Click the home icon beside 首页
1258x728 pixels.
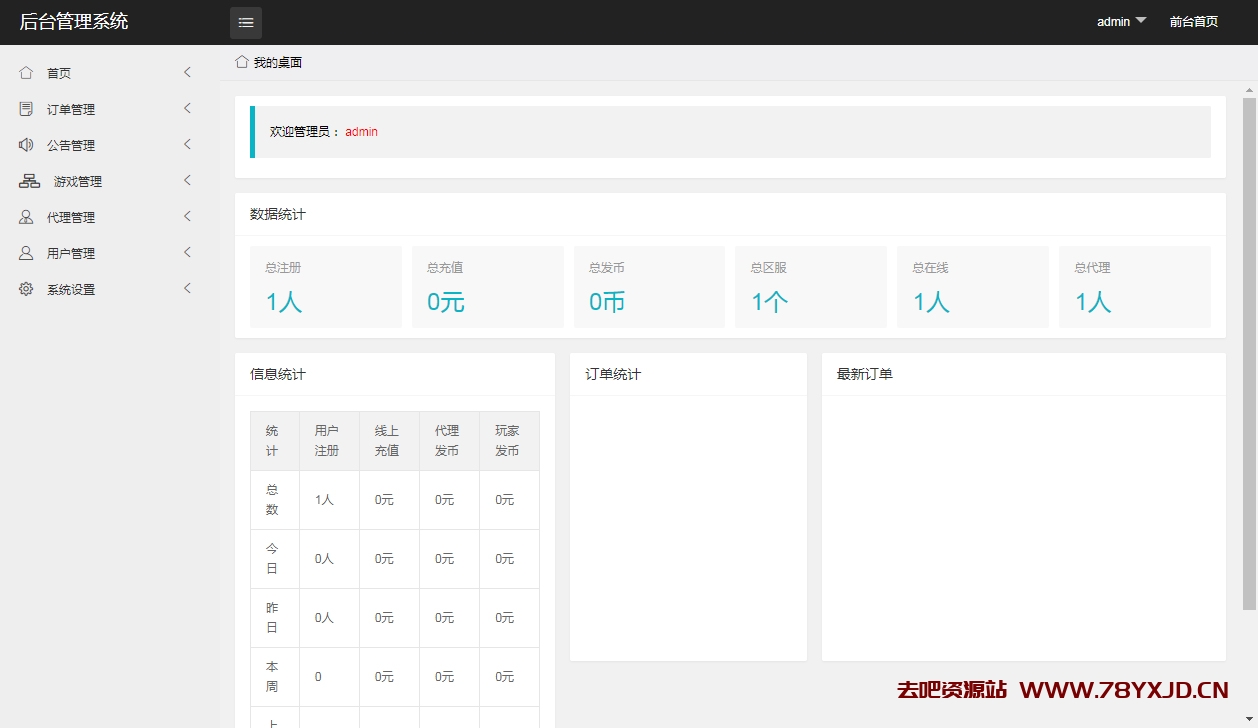[26, 73]
